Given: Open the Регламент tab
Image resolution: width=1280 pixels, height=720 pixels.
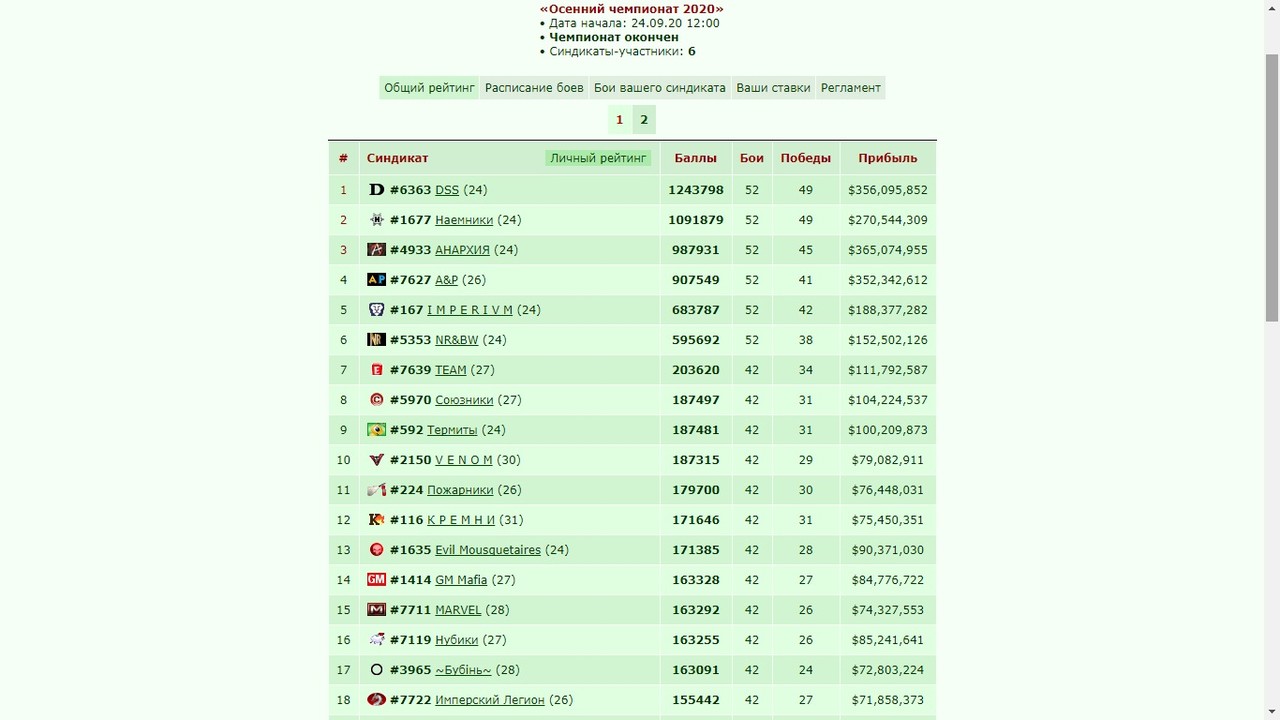Looking at the screenshot, I should point(851,88).
